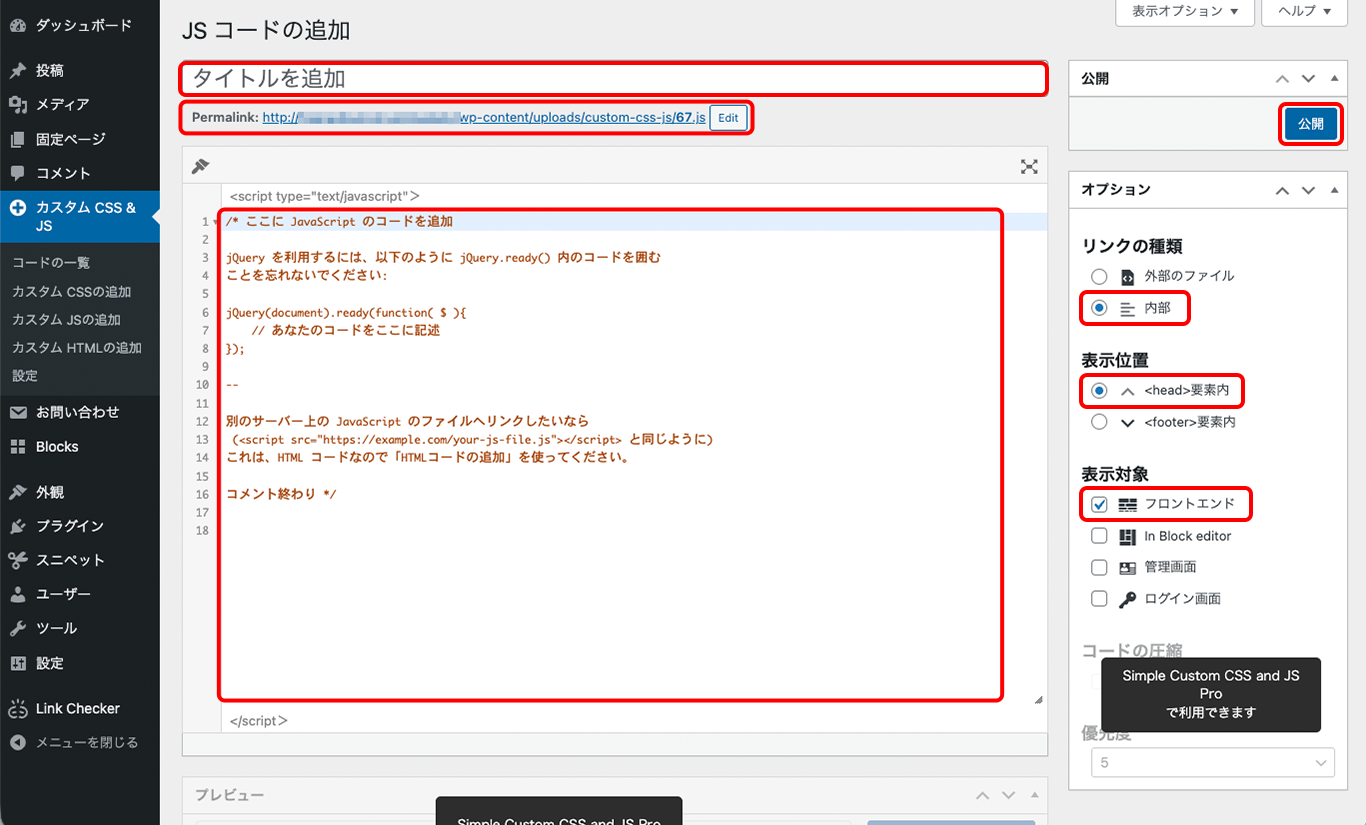This screenshot has width=1366, height=825.
Task: Open Link Checker from sidebar
Action: point(77,708)
